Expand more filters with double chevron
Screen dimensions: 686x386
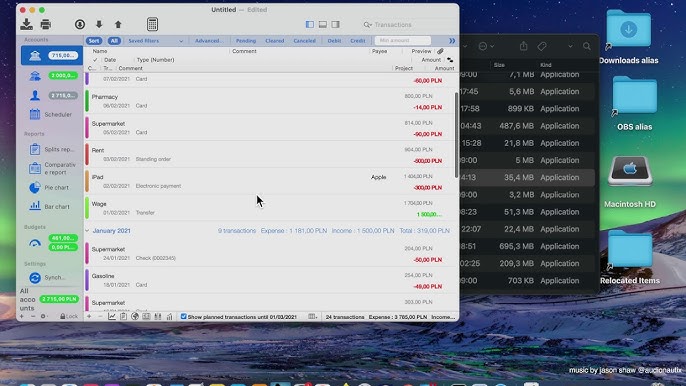452,41
